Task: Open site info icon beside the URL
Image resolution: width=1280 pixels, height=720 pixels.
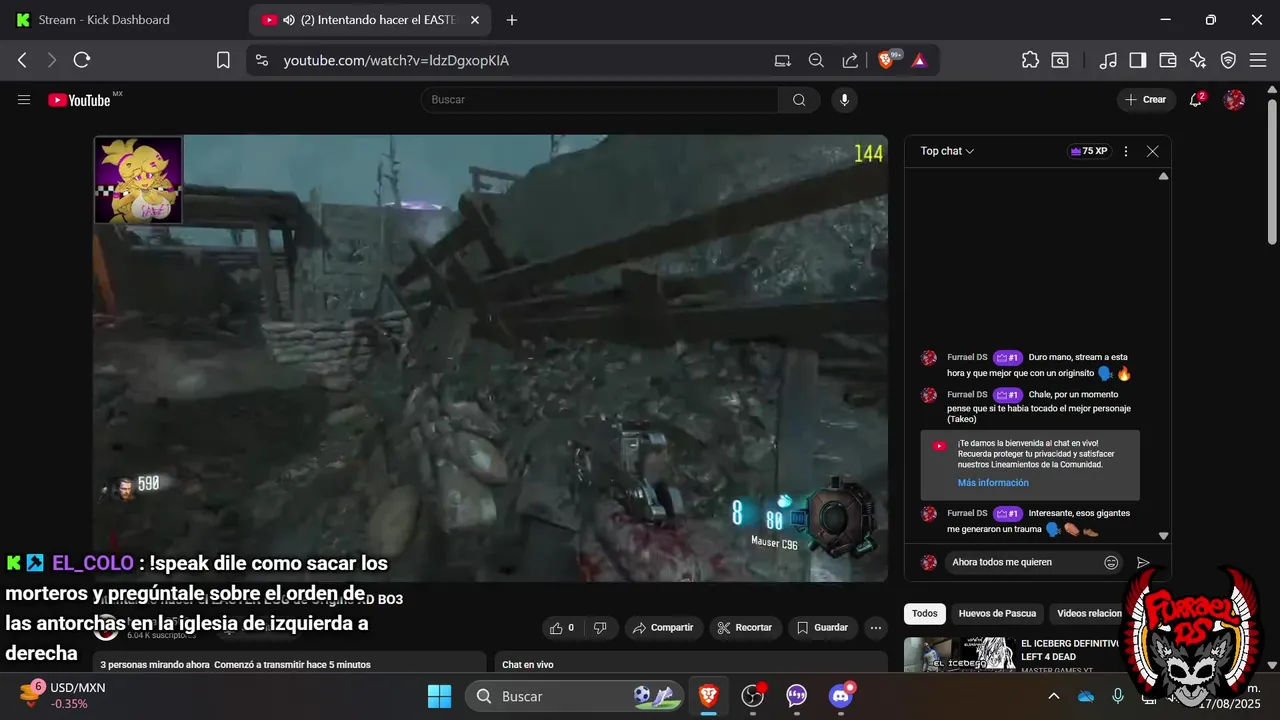Action: click(262, 60)
